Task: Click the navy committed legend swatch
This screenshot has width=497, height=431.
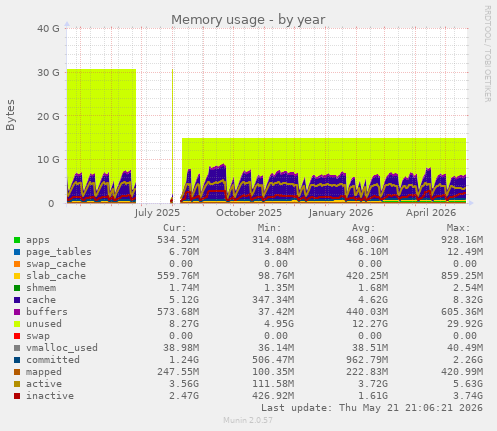Action: point(17,360)
